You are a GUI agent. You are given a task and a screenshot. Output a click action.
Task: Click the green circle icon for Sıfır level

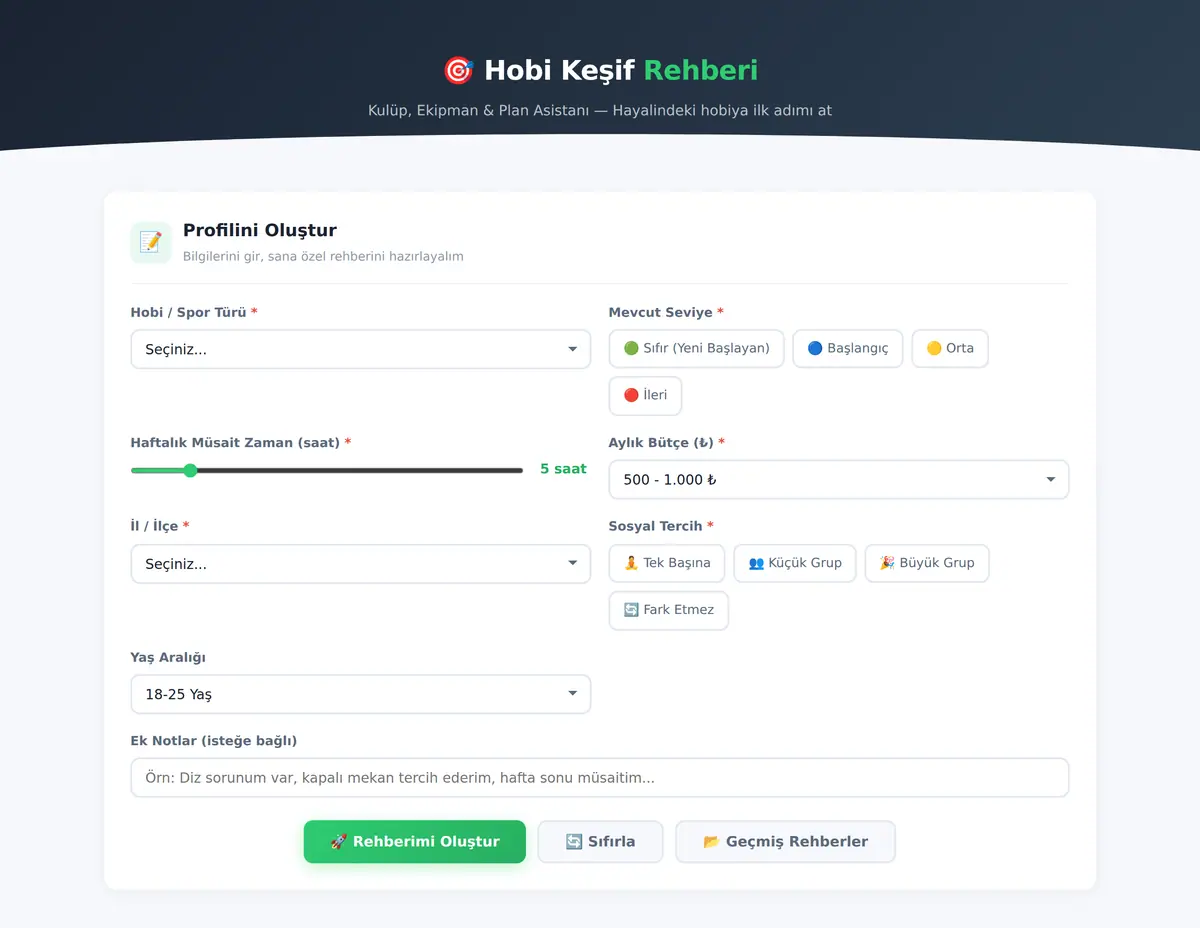pos(631,349)
